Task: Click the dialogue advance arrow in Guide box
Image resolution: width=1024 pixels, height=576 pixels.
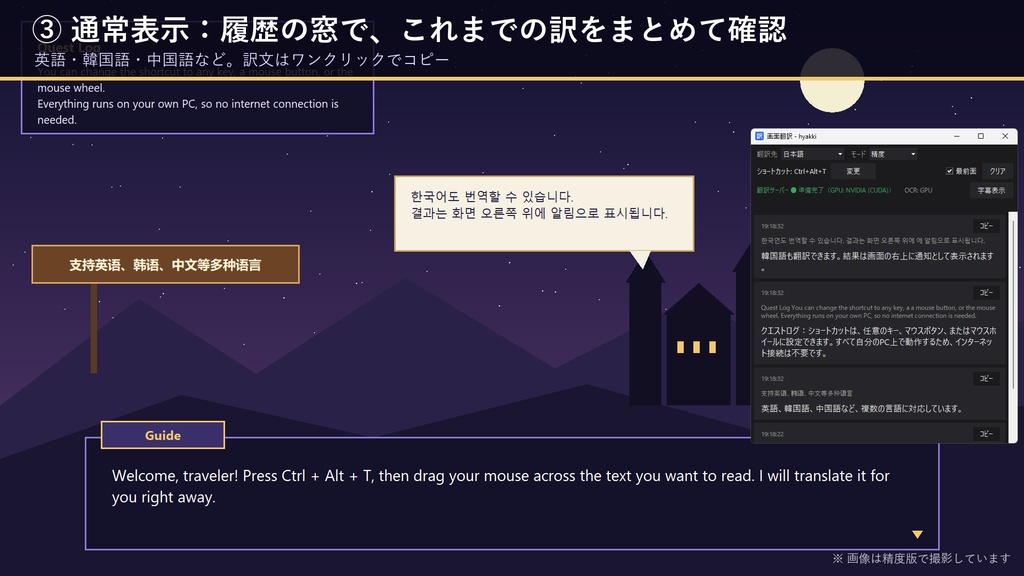Action: [x=918, y=534]
